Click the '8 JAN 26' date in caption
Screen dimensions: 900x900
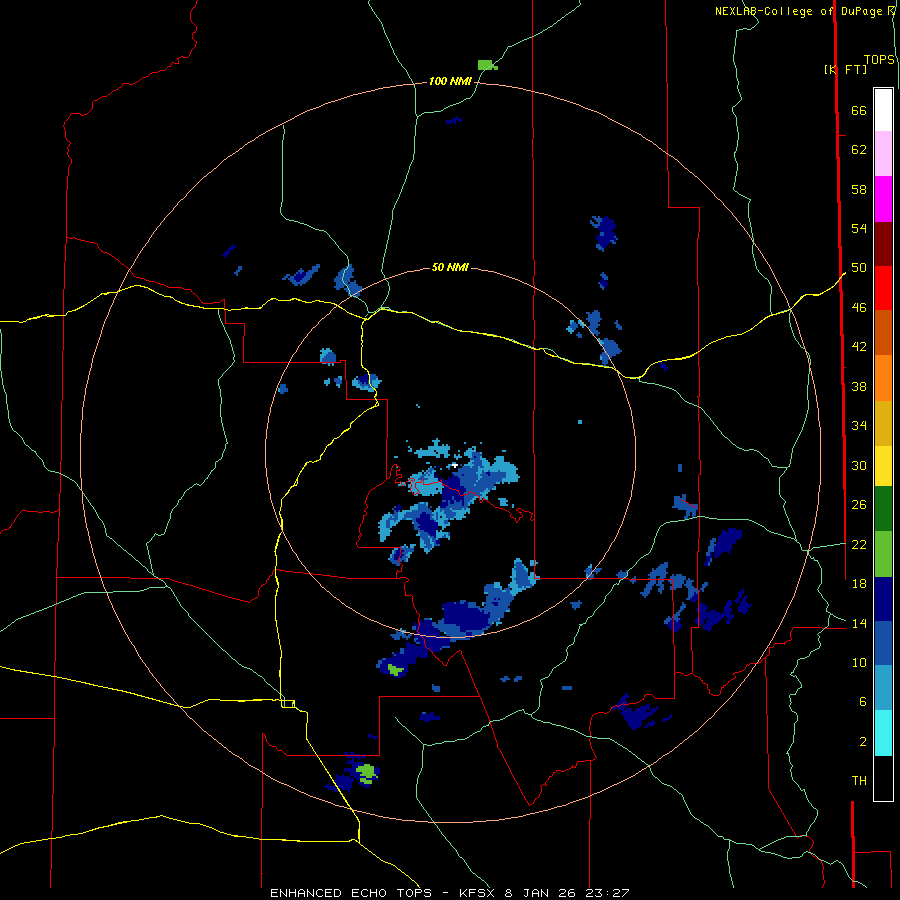(x=542, y=893)
